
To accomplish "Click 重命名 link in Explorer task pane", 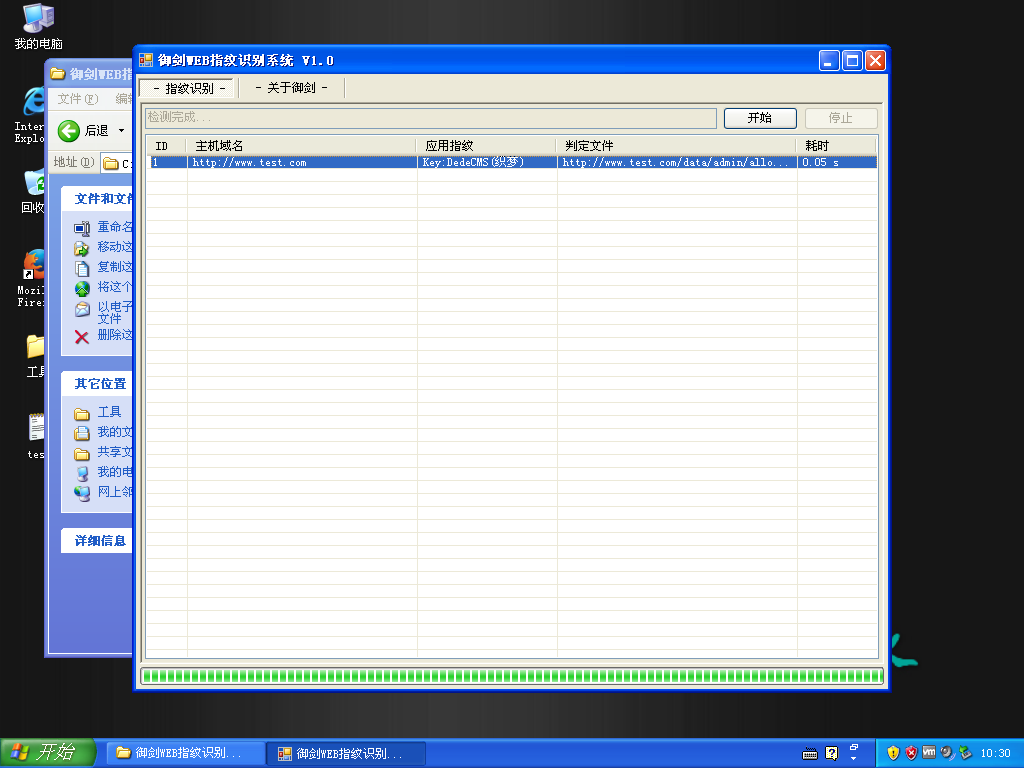I will click(115, 227).
